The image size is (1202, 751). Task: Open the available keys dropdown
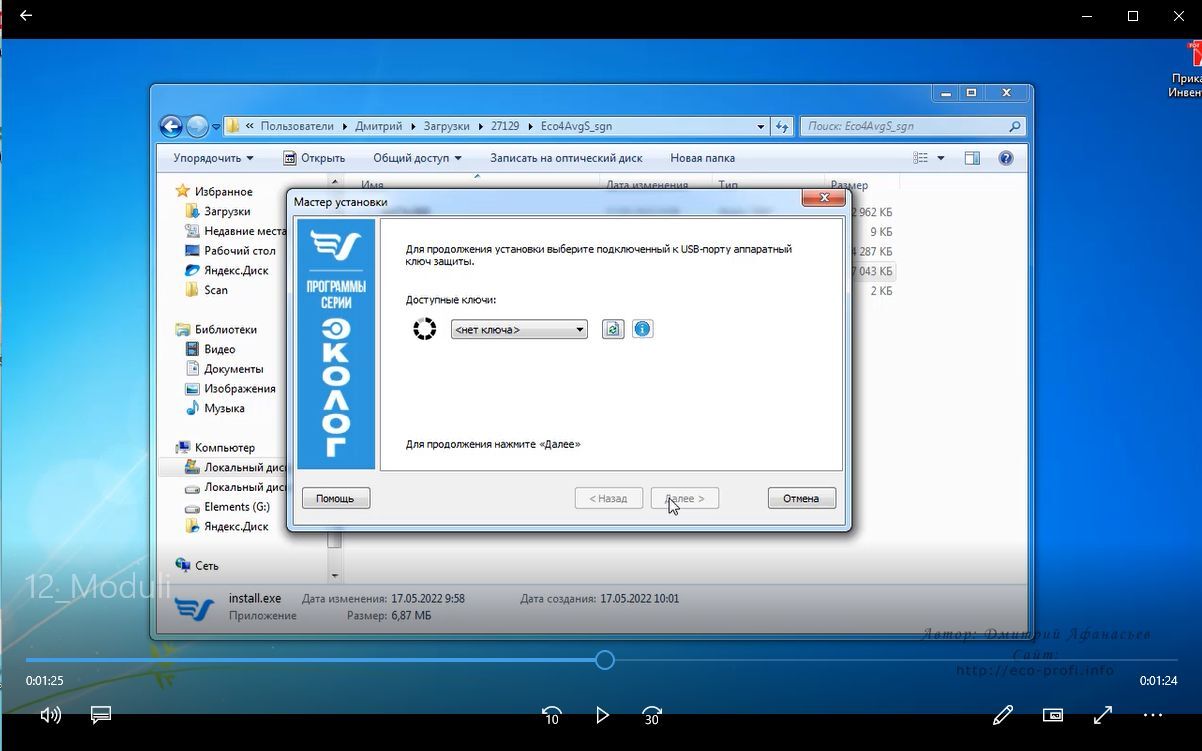point(519,330)
